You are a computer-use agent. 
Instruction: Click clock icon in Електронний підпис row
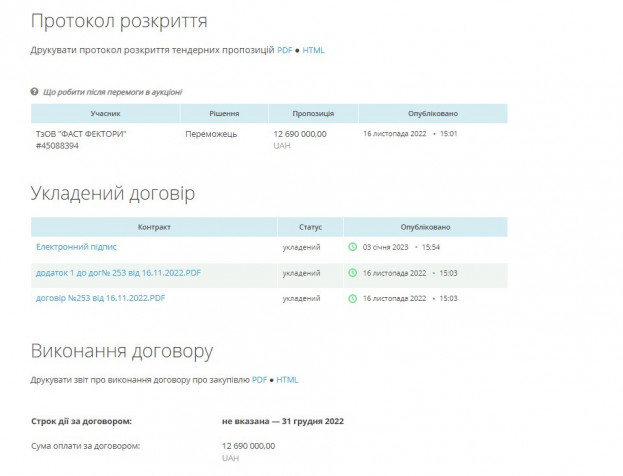352,246
